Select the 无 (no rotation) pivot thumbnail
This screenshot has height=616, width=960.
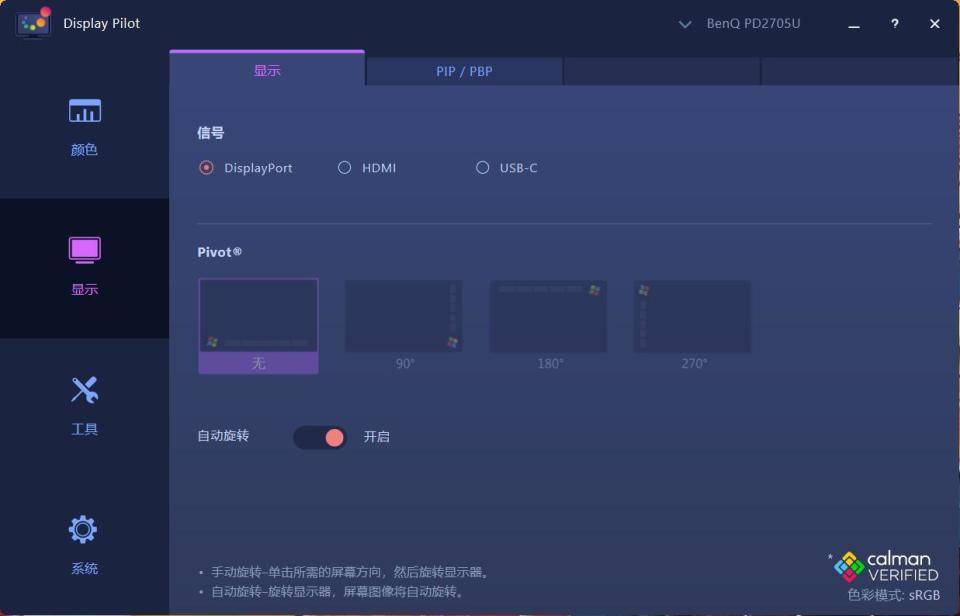click(x=259, y=316)
